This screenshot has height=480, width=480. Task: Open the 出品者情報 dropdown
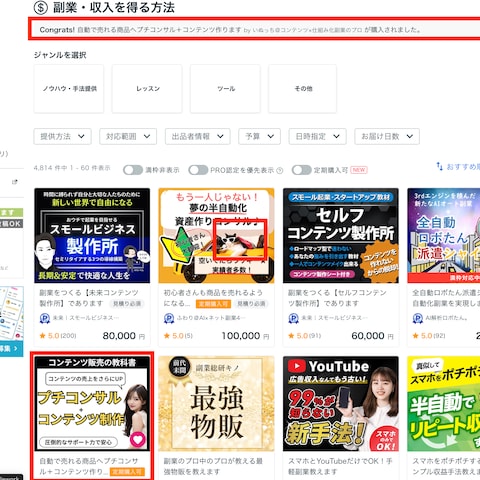(x=198, y=136)
